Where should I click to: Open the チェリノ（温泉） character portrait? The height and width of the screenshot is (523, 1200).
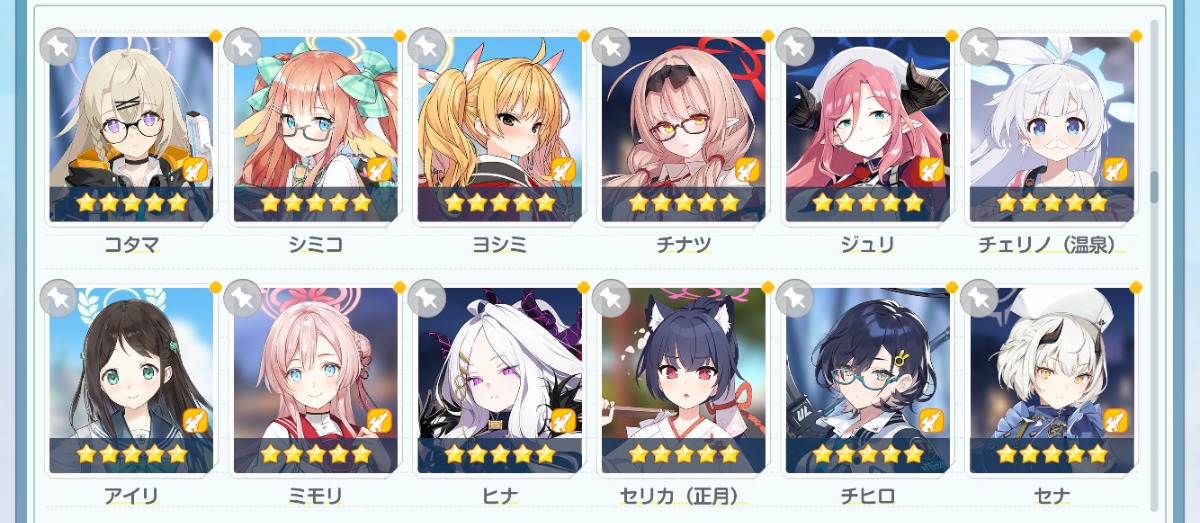click(x=1051, y=129)
